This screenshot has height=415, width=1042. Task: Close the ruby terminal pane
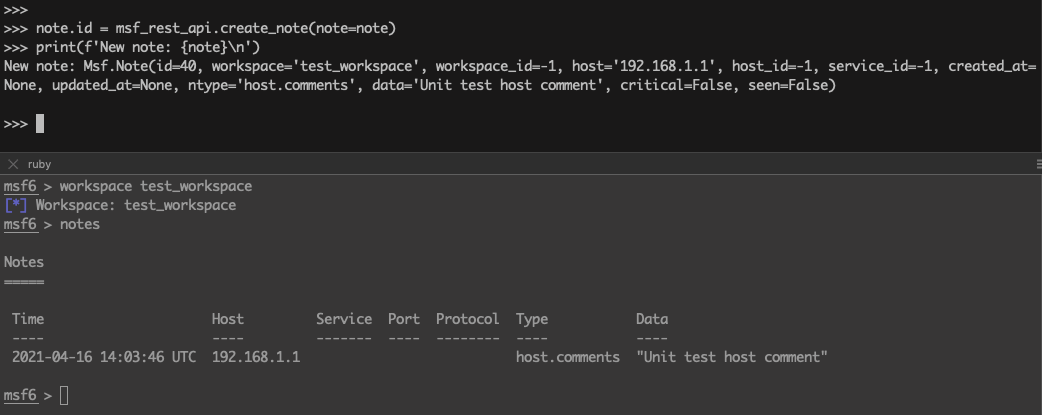(13, 164)
